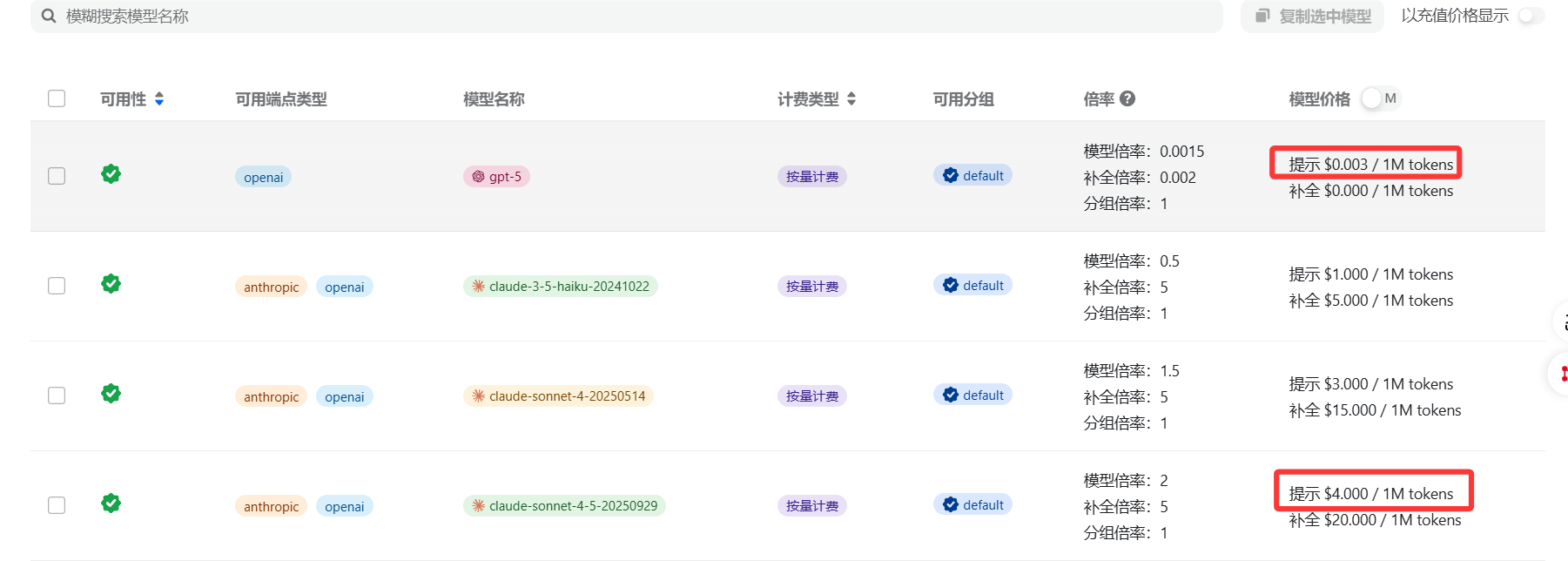
Task: Click green availability icon for claude-sonnet-4-5-20250929
Action: (x=111, y=504)
